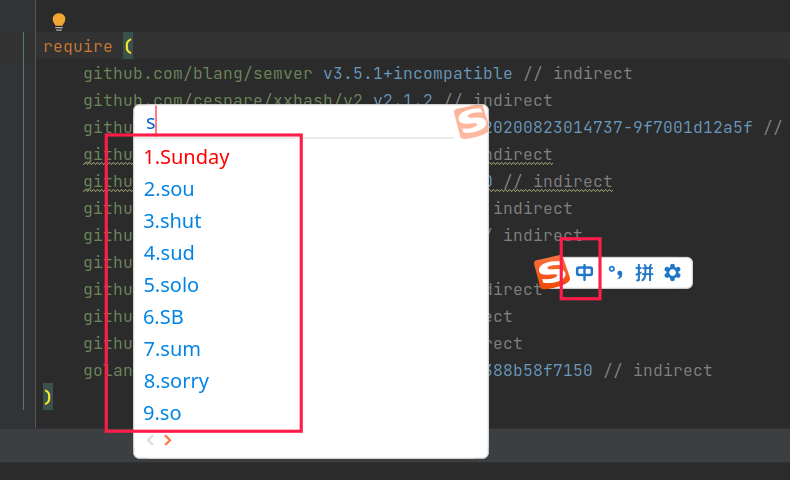Click the yellow lightbulb quick-fix icon

coord(58,21)
